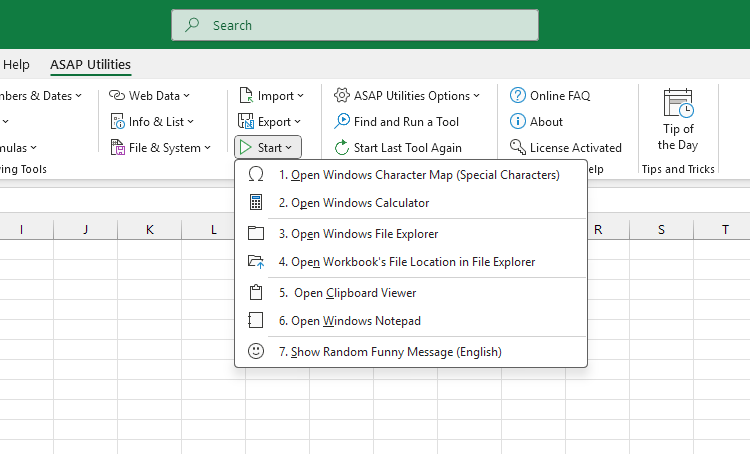Click the green restart arrow icon
Screen dimensions: 750x454
tap(342, 148)
